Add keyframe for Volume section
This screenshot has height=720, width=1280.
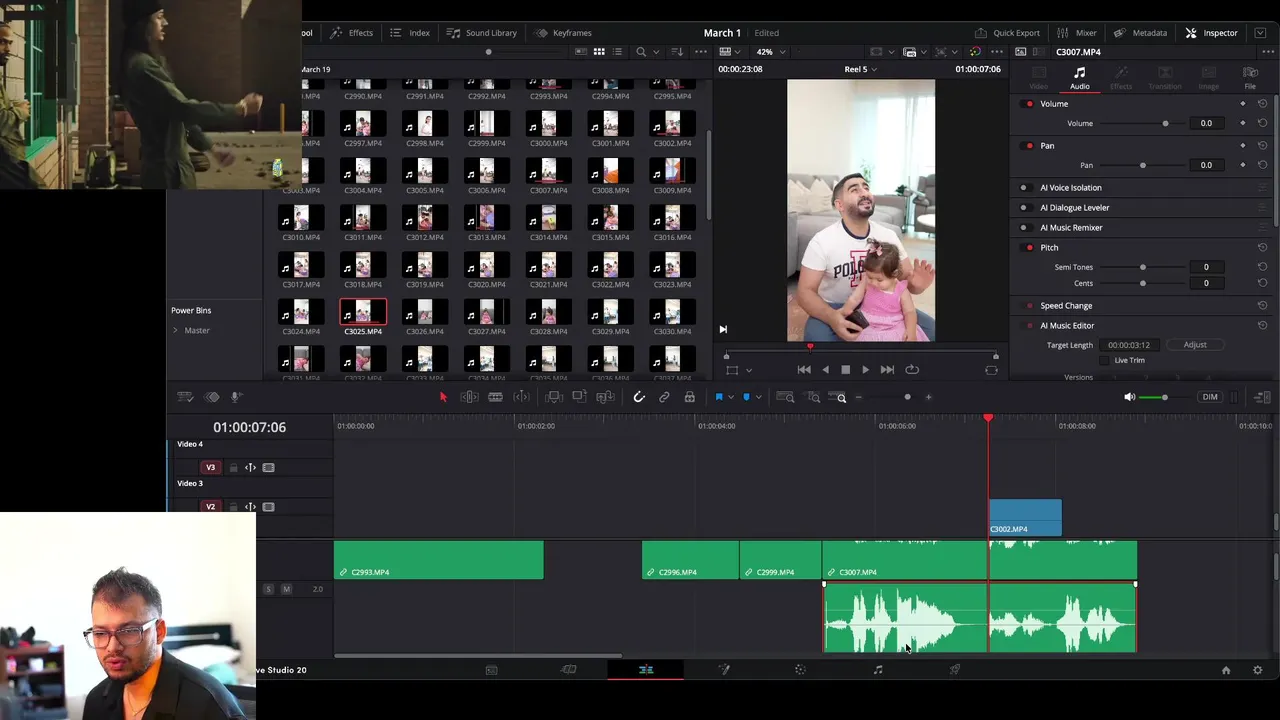click(x=1243, y=104)
